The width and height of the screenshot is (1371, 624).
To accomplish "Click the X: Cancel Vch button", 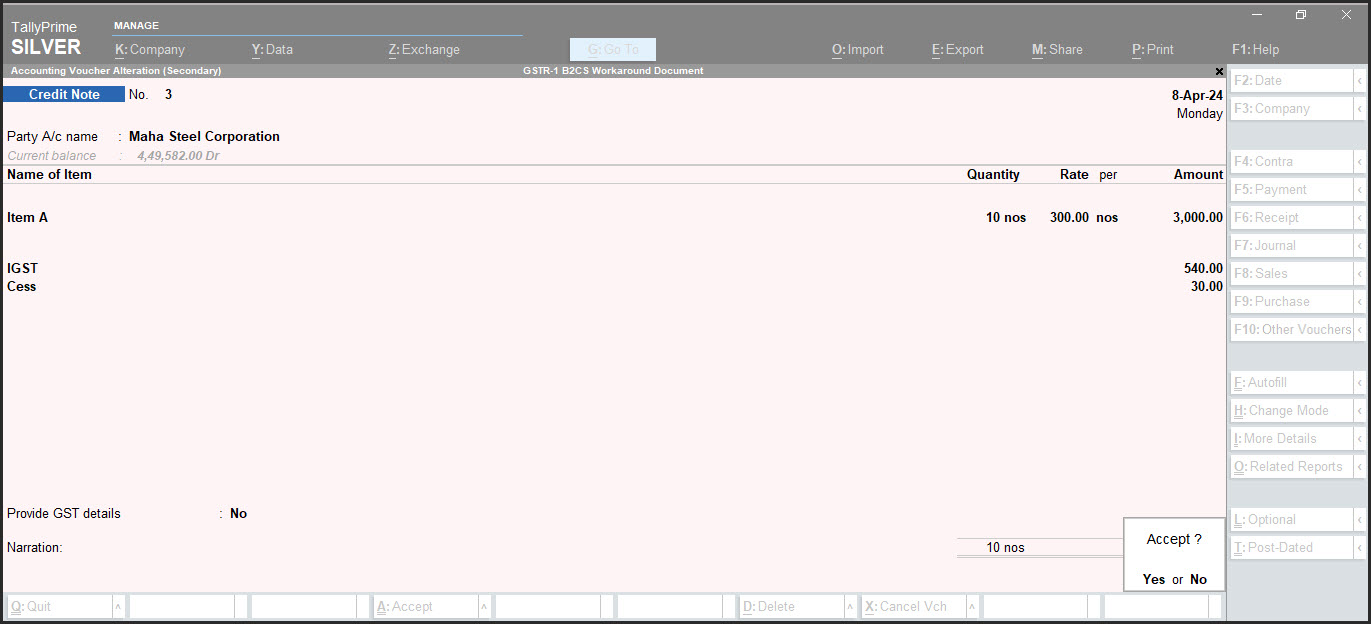I will point(913,607).
